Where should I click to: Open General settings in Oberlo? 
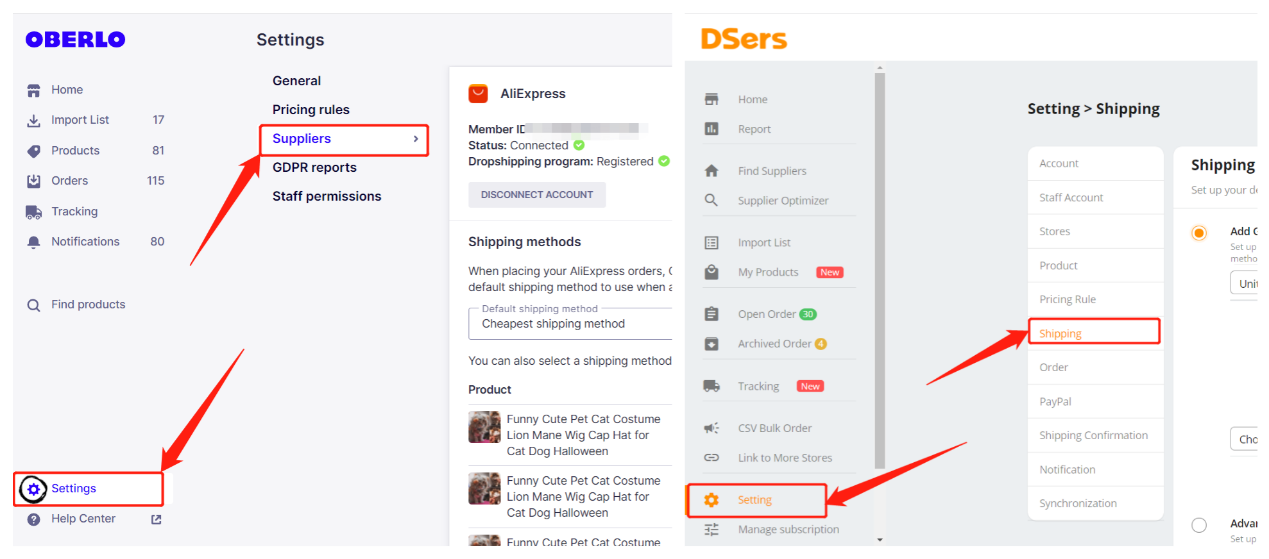click(297, 81)
